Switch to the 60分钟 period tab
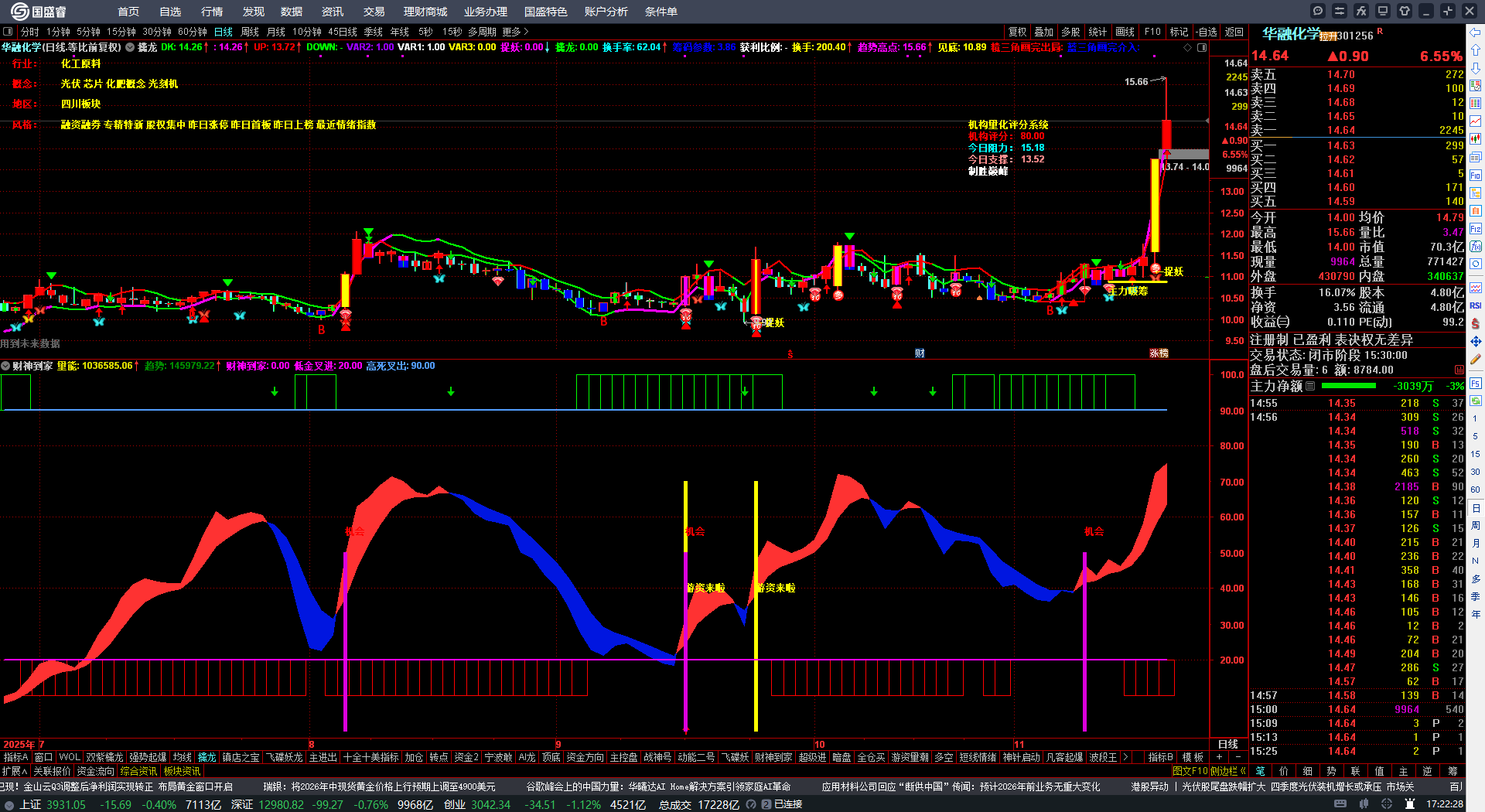Screen dimensions: 1485x812 pyautogui.click(x=193, y=32)
